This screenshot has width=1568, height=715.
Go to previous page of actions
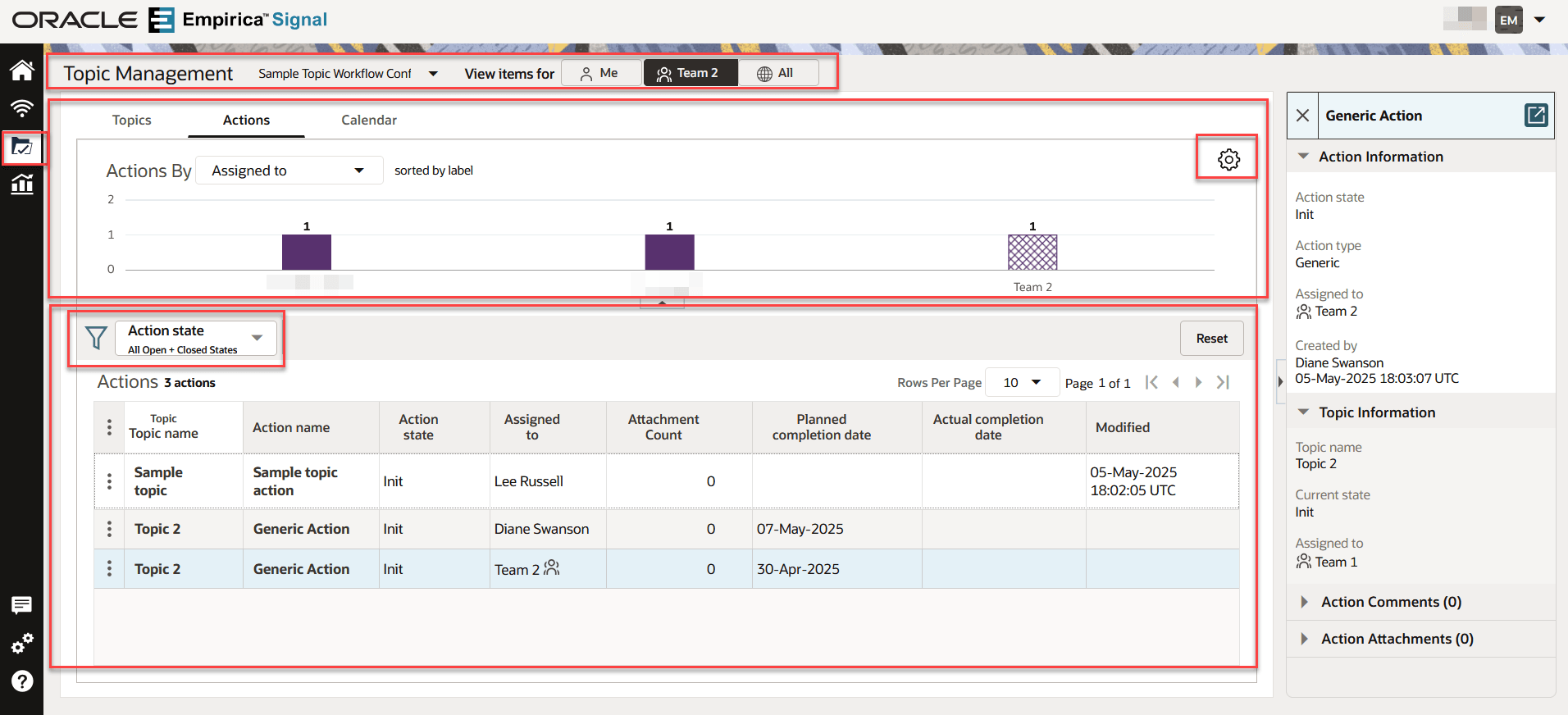click(1176, 382)
